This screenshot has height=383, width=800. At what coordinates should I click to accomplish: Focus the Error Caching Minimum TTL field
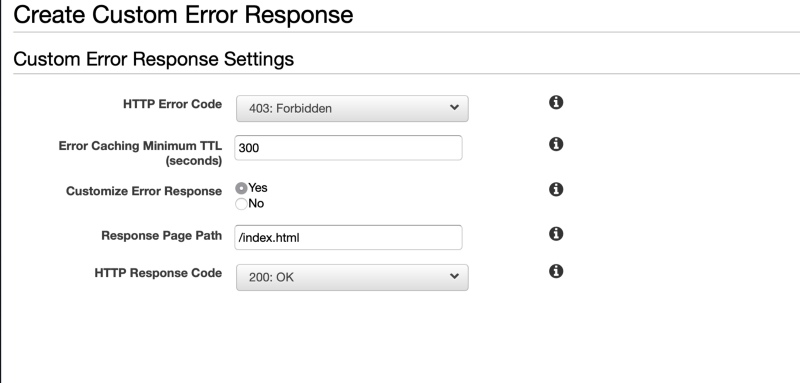(348, 148)
